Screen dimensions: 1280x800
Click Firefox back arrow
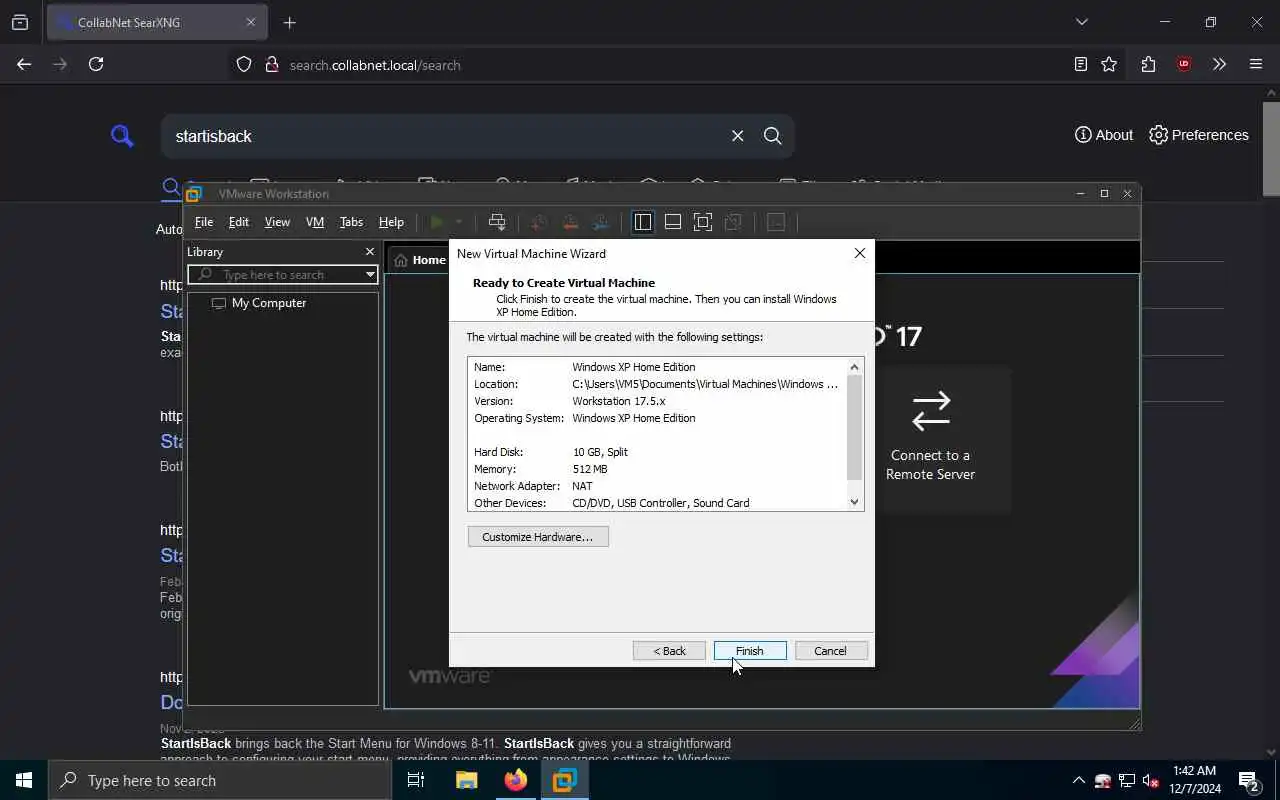pyautogui.click(x=24, y=64)
